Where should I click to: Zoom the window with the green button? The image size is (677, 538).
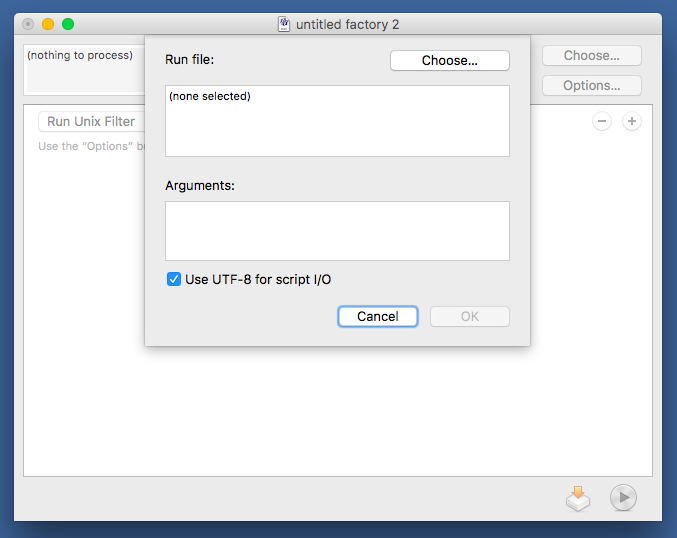click(x=68, y=24)
